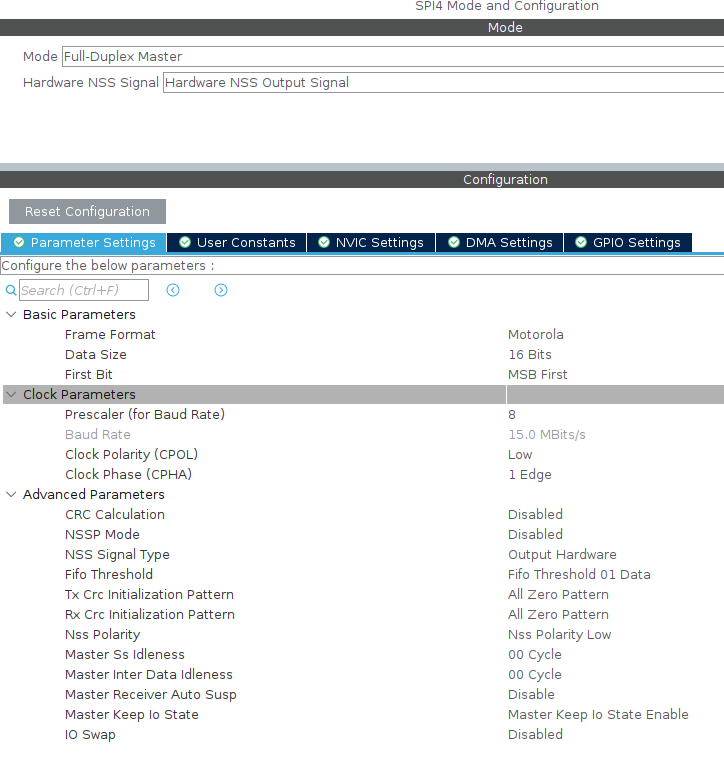
Task: Collapse the Advanced Parameters section
Action: [11, 494]
